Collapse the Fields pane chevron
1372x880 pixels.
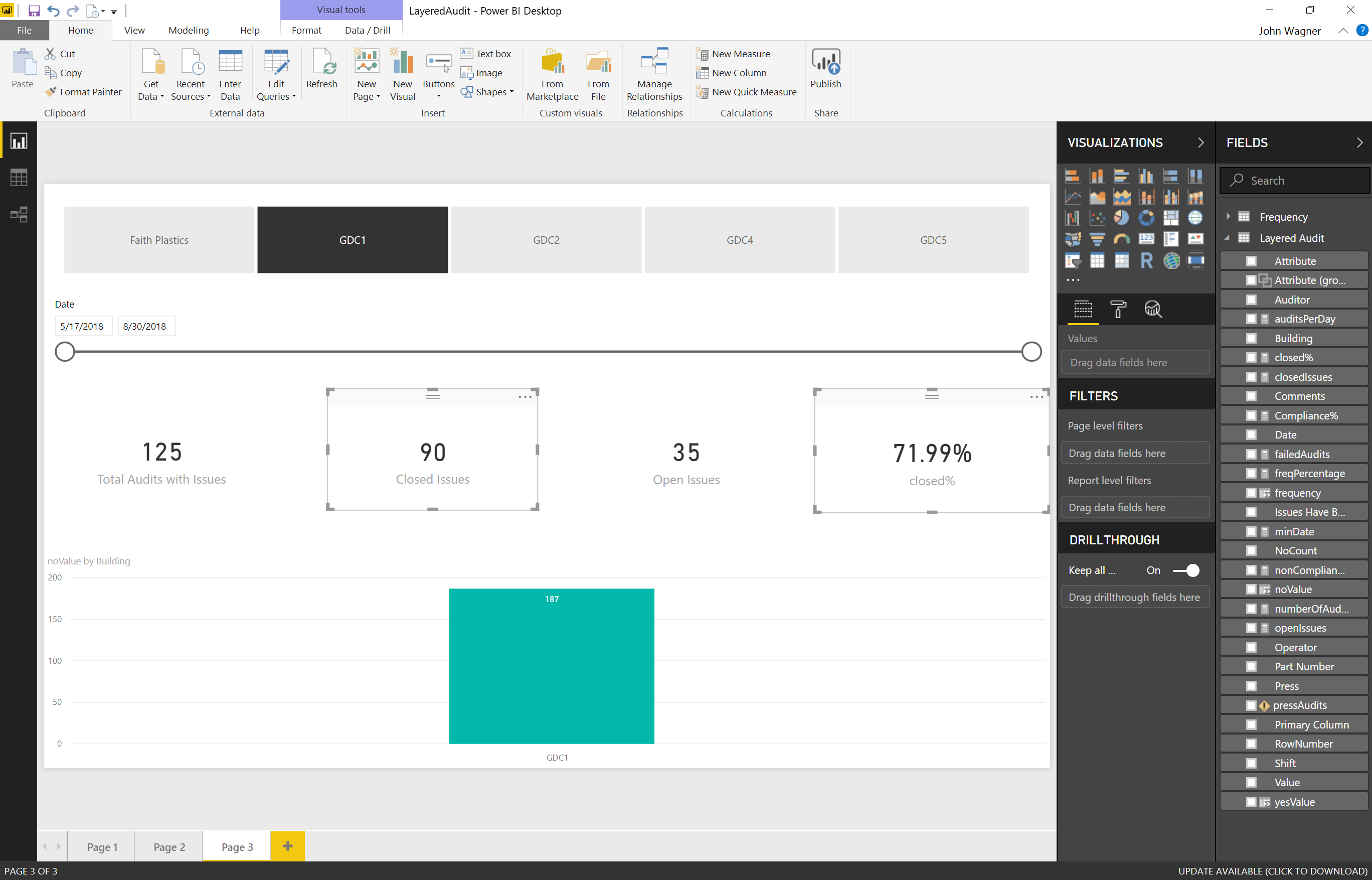(x=1359, y=143)
